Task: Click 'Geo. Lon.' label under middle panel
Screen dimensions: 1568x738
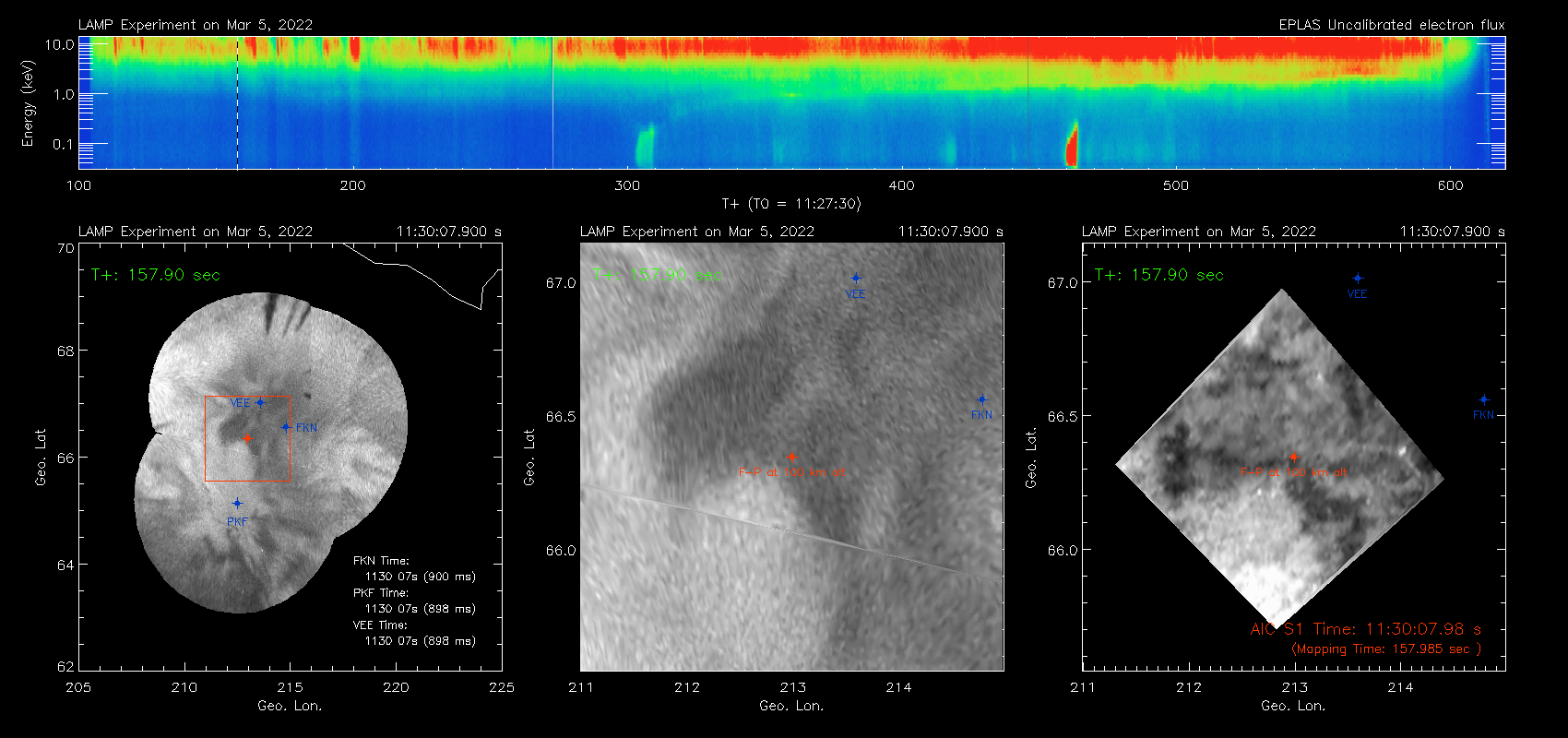Action: click(791, 706)
